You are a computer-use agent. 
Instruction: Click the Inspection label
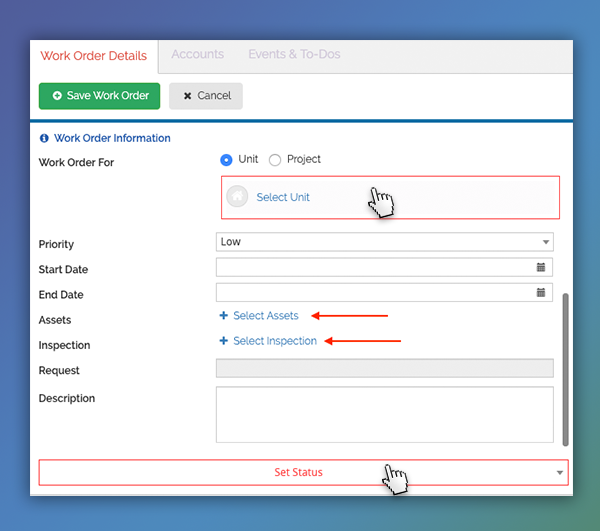(x=64, y=345)
